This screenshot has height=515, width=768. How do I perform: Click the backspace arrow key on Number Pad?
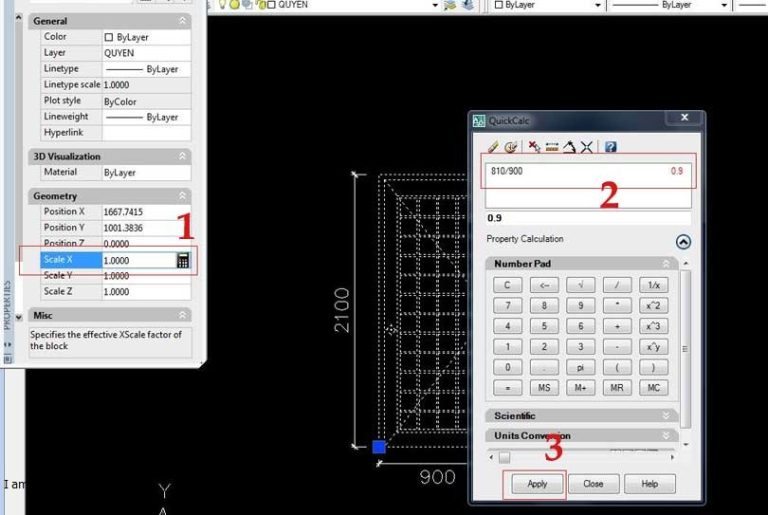(x=544, y=285)
